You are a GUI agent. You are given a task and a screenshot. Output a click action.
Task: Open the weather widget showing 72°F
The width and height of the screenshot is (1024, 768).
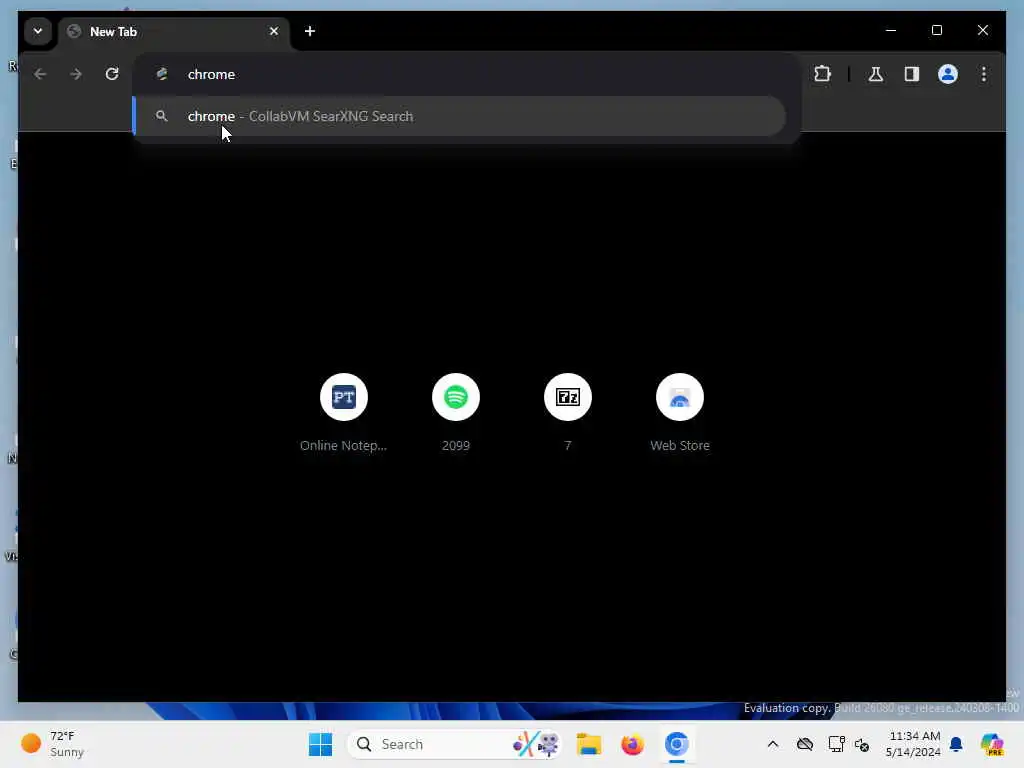52,744
